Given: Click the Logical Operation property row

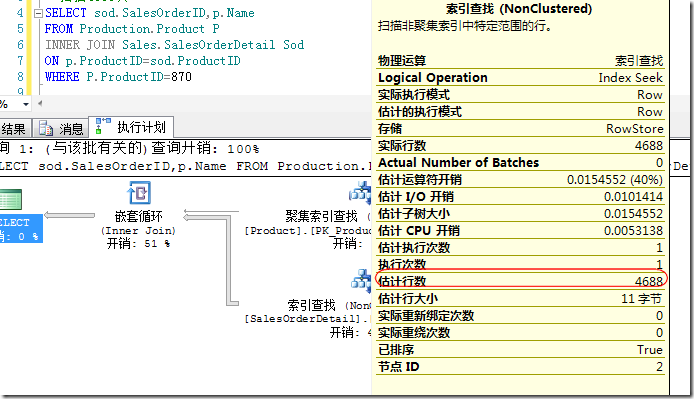Looking at the screenshot, I should pyautogui.click(x=520, y=77).
